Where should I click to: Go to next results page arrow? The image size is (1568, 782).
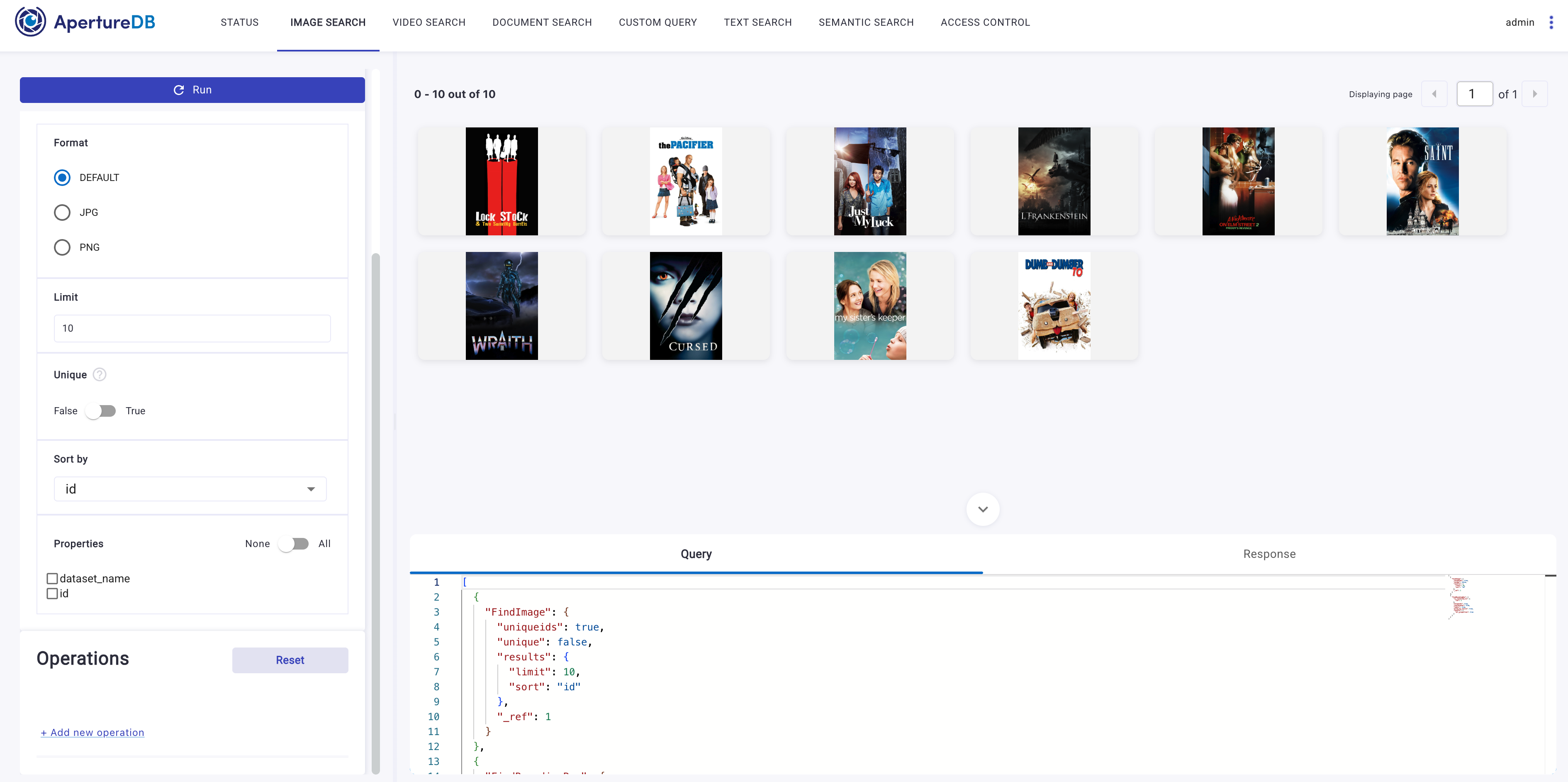pyautogui.click(x=1534, y=94)
